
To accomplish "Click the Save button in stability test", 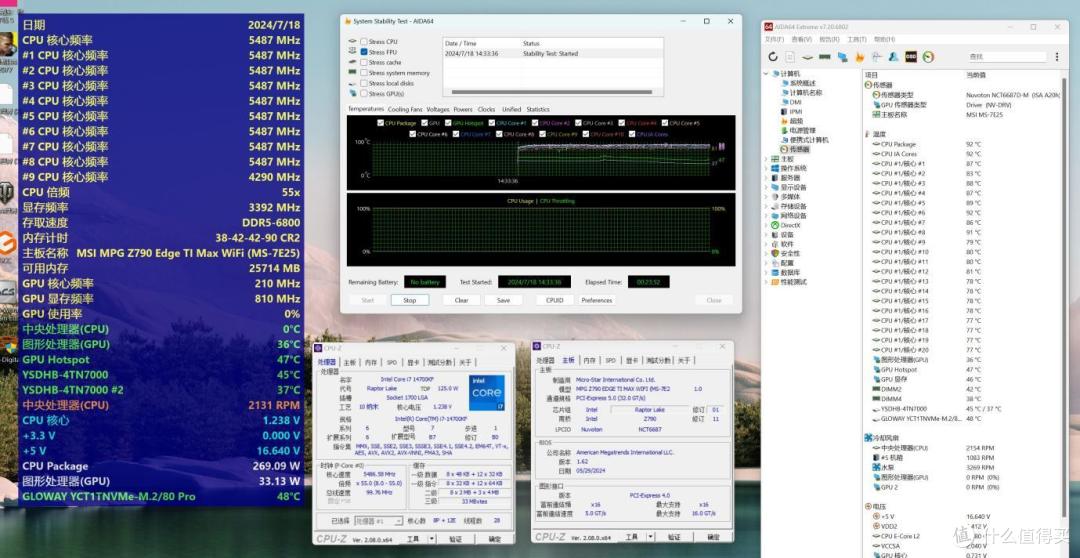I will pos(503,300).
